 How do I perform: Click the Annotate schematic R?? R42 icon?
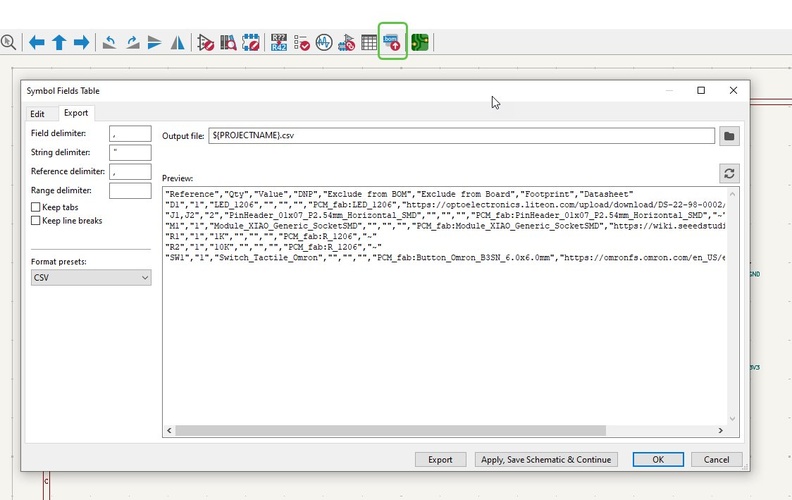click(279, 42)
